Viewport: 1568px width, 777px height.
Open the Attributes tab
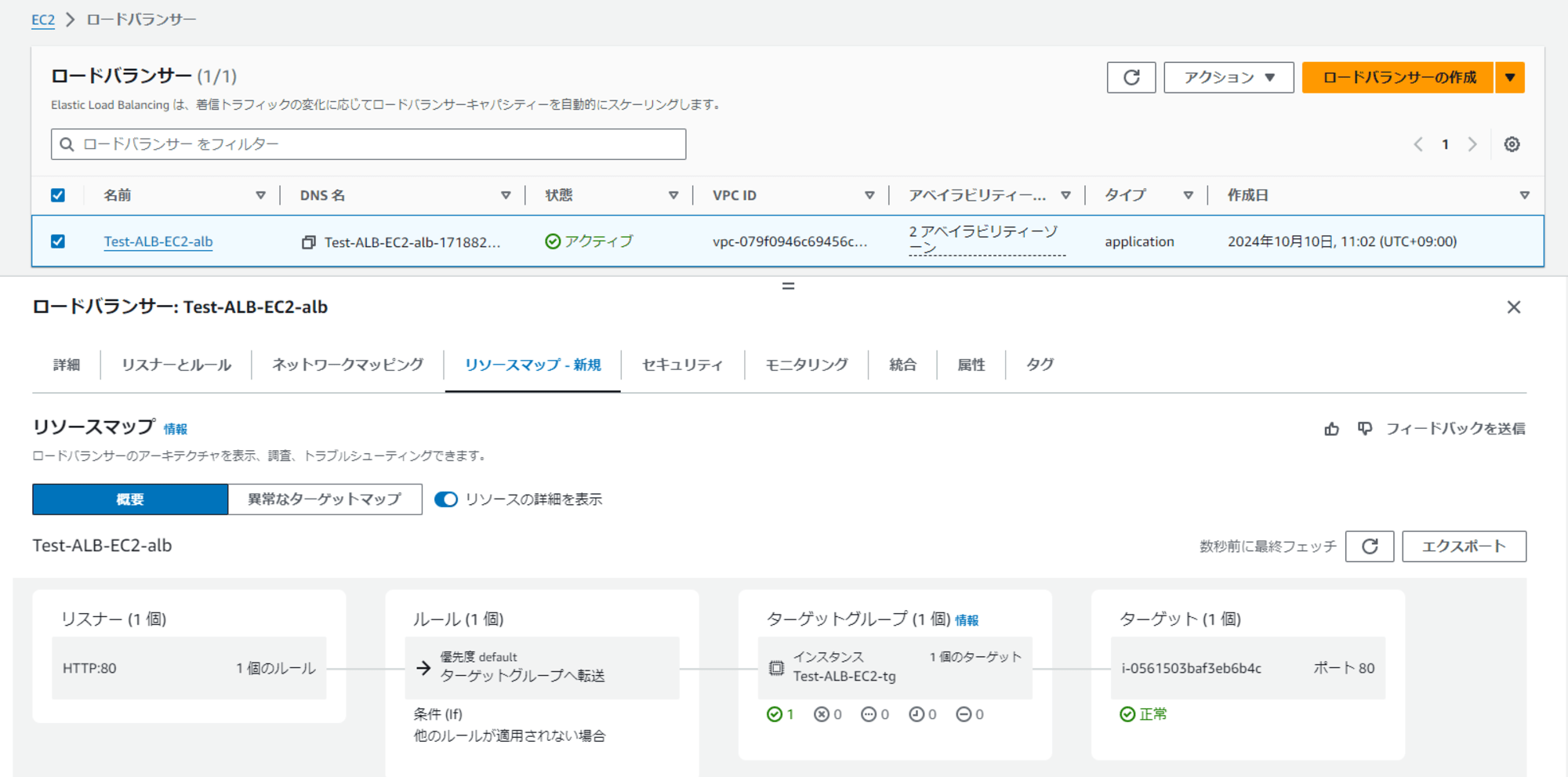971,365
